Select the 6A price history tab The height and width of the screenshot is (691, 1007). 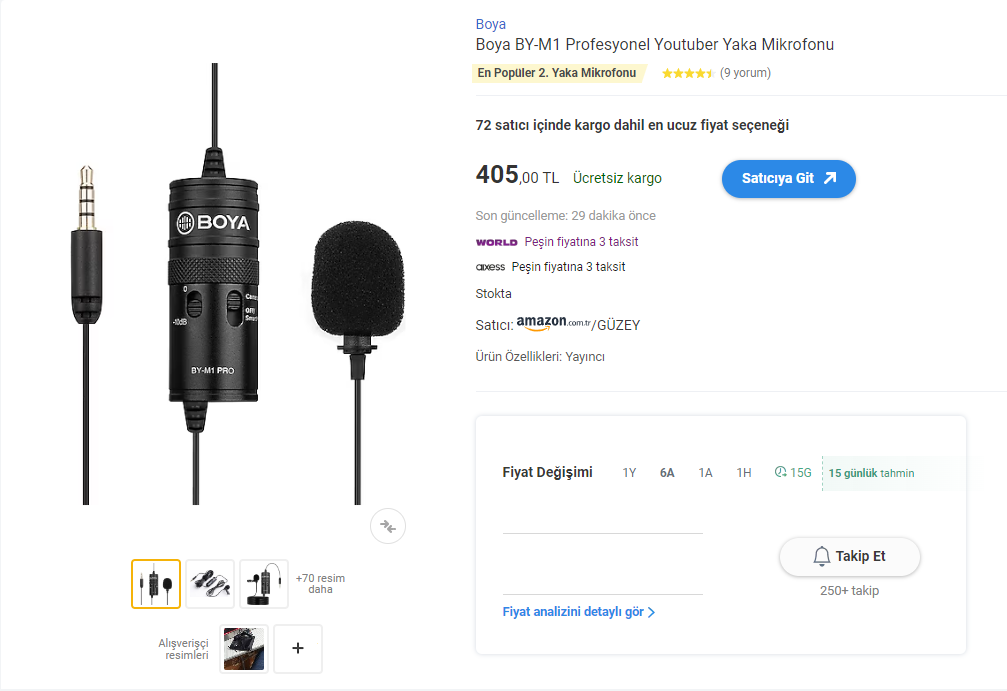click(x=667, y=473)
